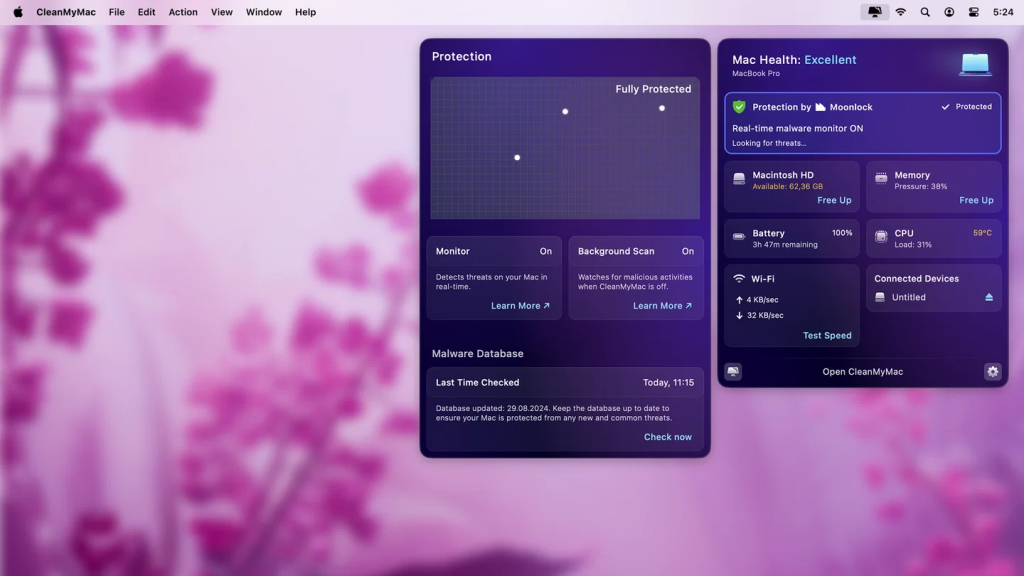Click Available: 62,36 GB text
The height and width of the screenshot is (576, 1024).
coord(788,187)
